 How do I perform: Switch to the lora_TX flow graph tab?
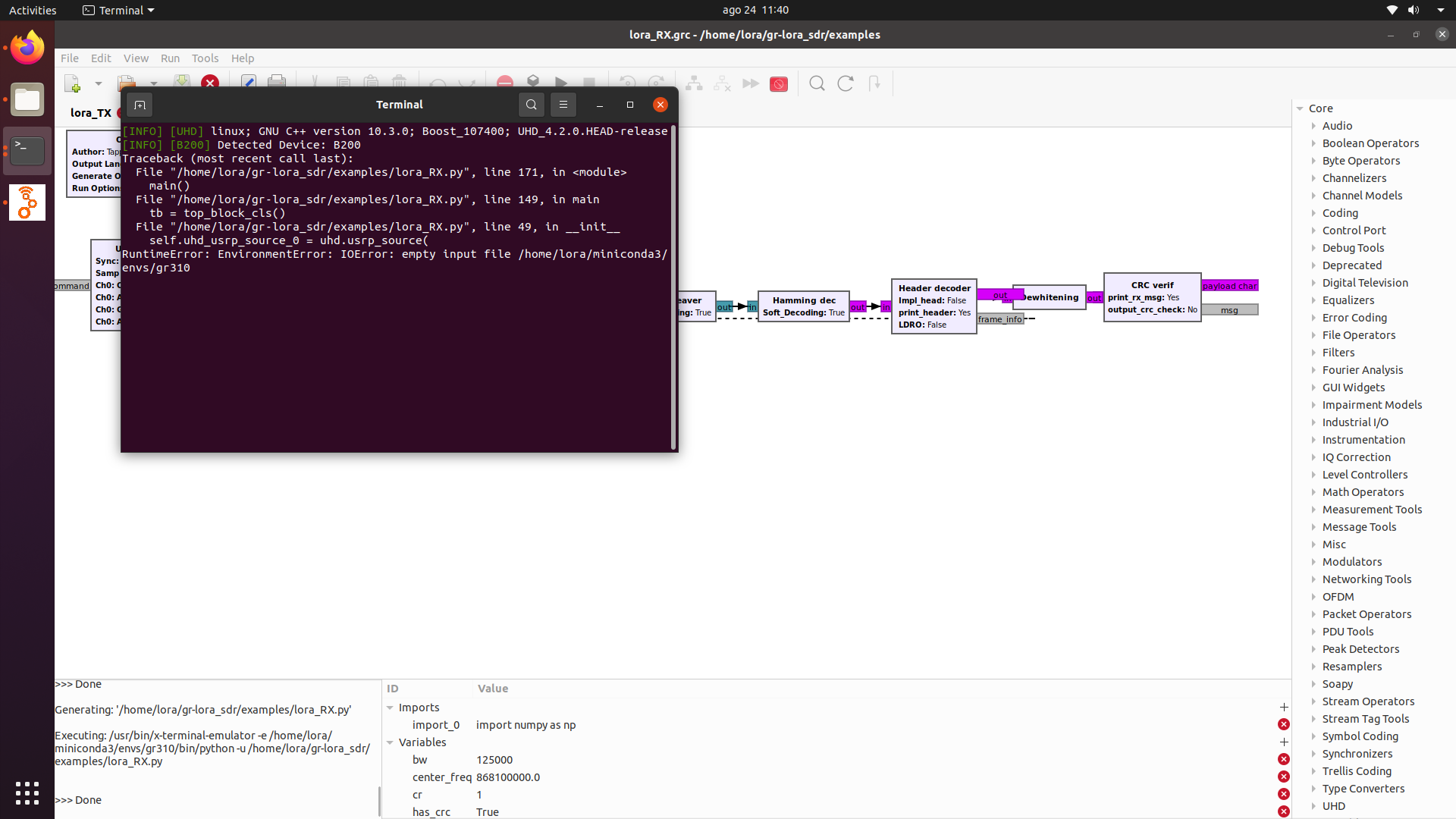coord(89,112)
